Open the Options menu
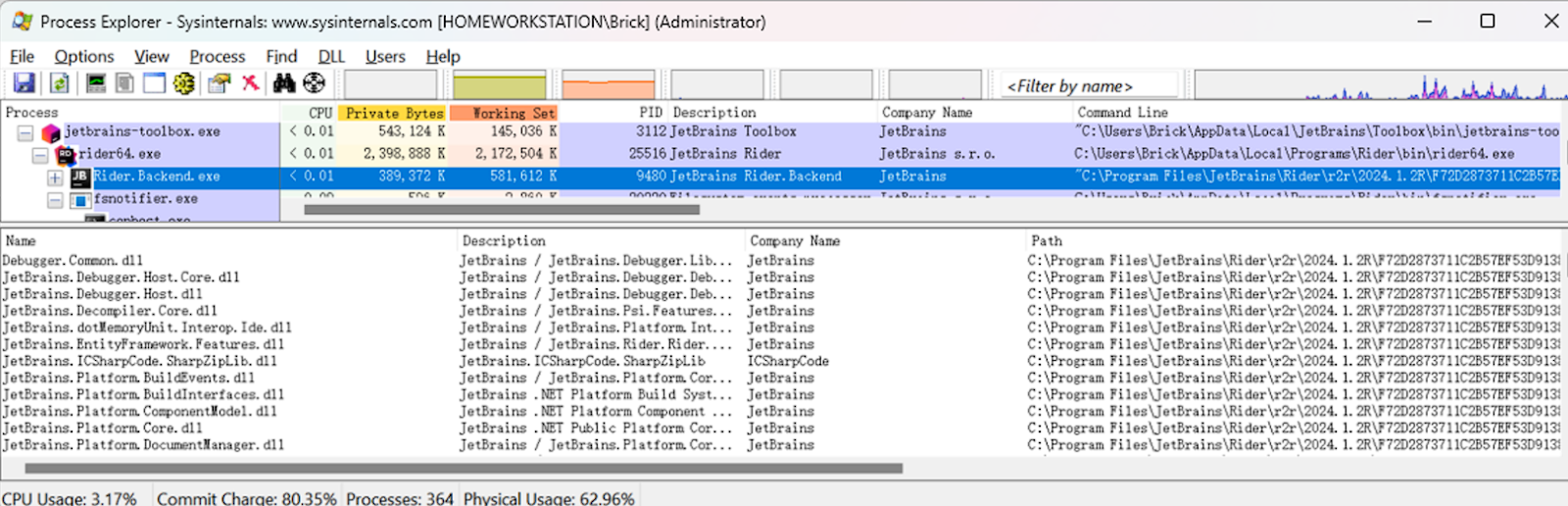Viewport: 1568px width, 506px height. 84,56
